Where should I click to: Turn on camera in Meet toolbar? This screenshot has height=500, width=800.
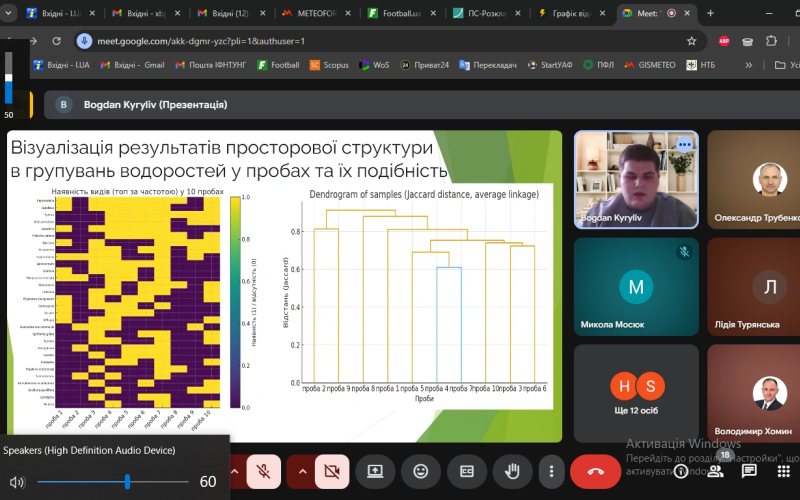332,471
